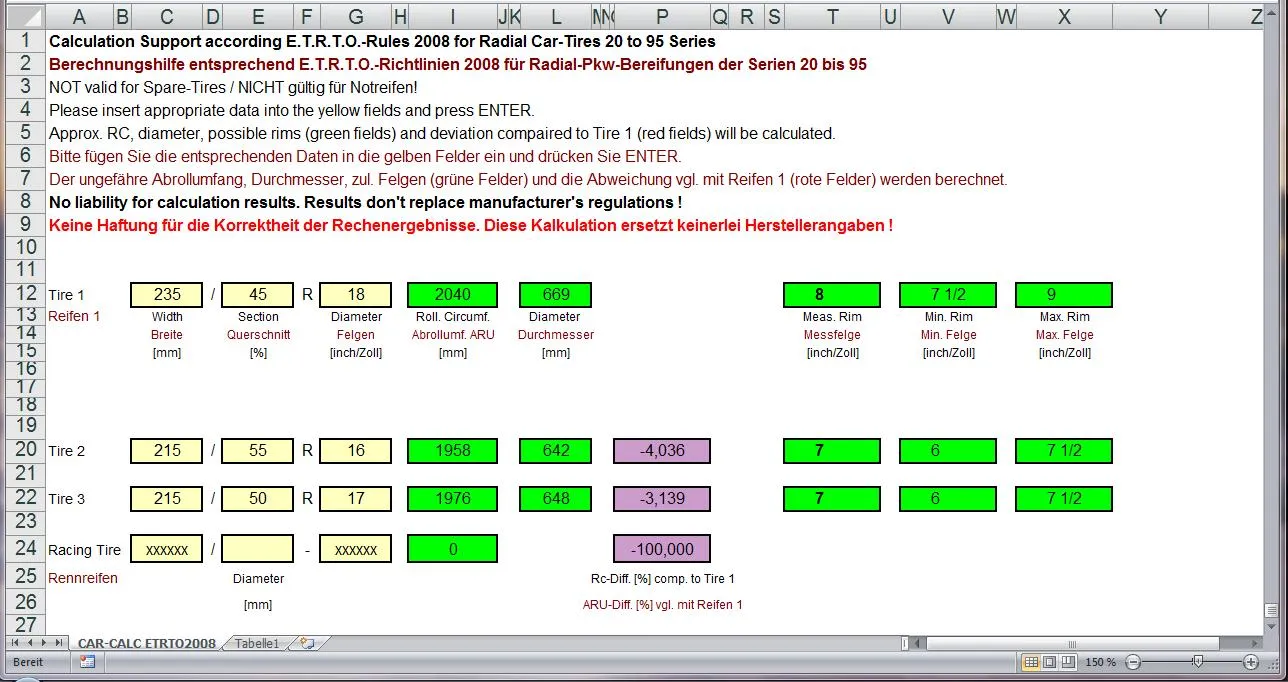This screenshot has height=682, width=1288.
Task: Select the Tire 1 width field 235
Action: [166, 295]
